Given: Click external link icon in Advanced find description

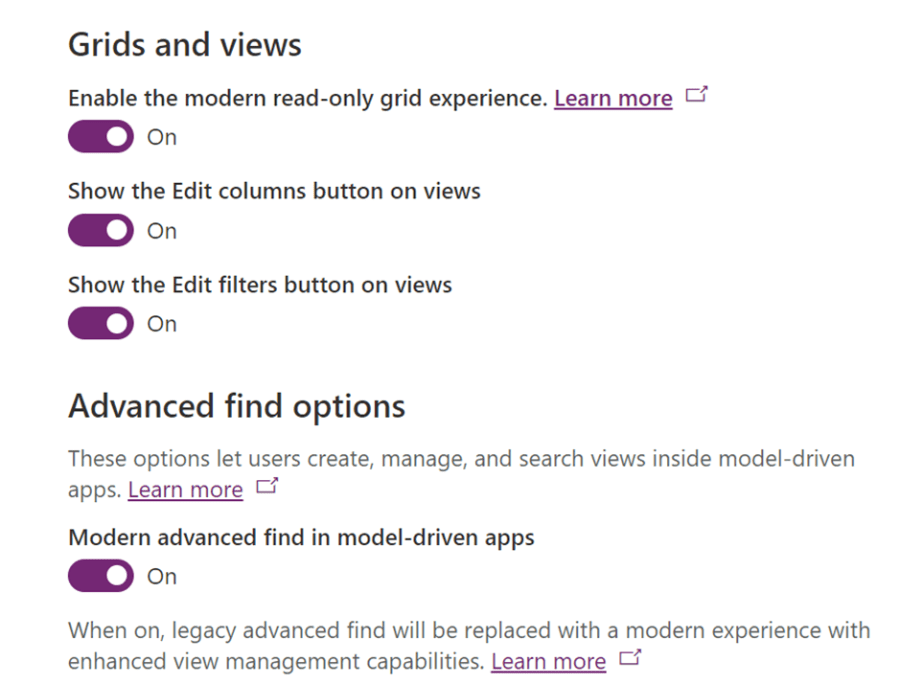Looking at the screenshot, I should [266, 488].
